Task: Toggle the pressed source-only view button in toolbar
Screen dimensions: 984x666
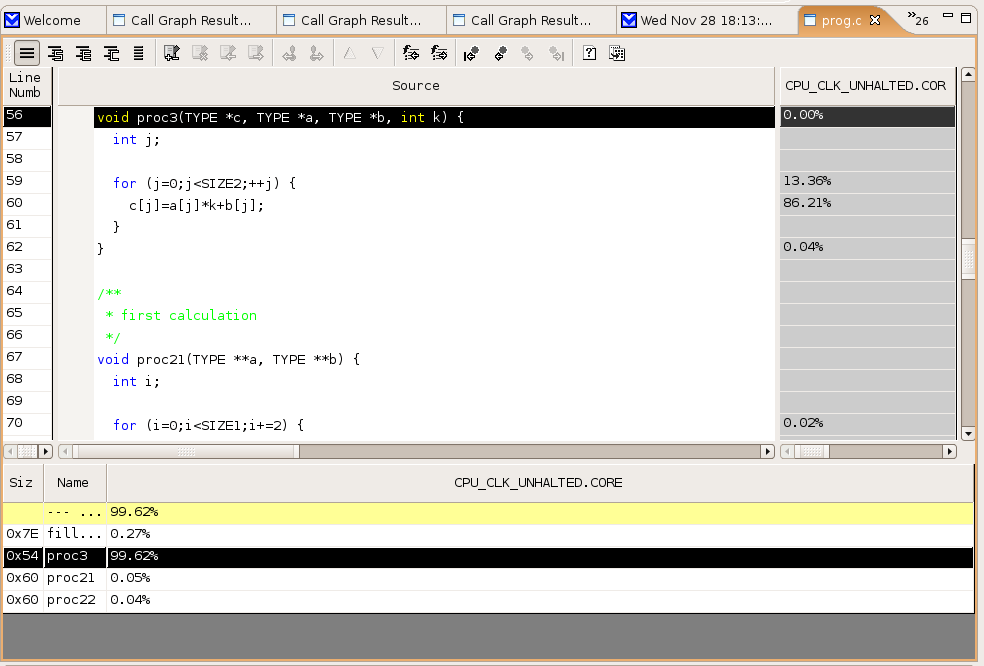Action: coord(27,53)
